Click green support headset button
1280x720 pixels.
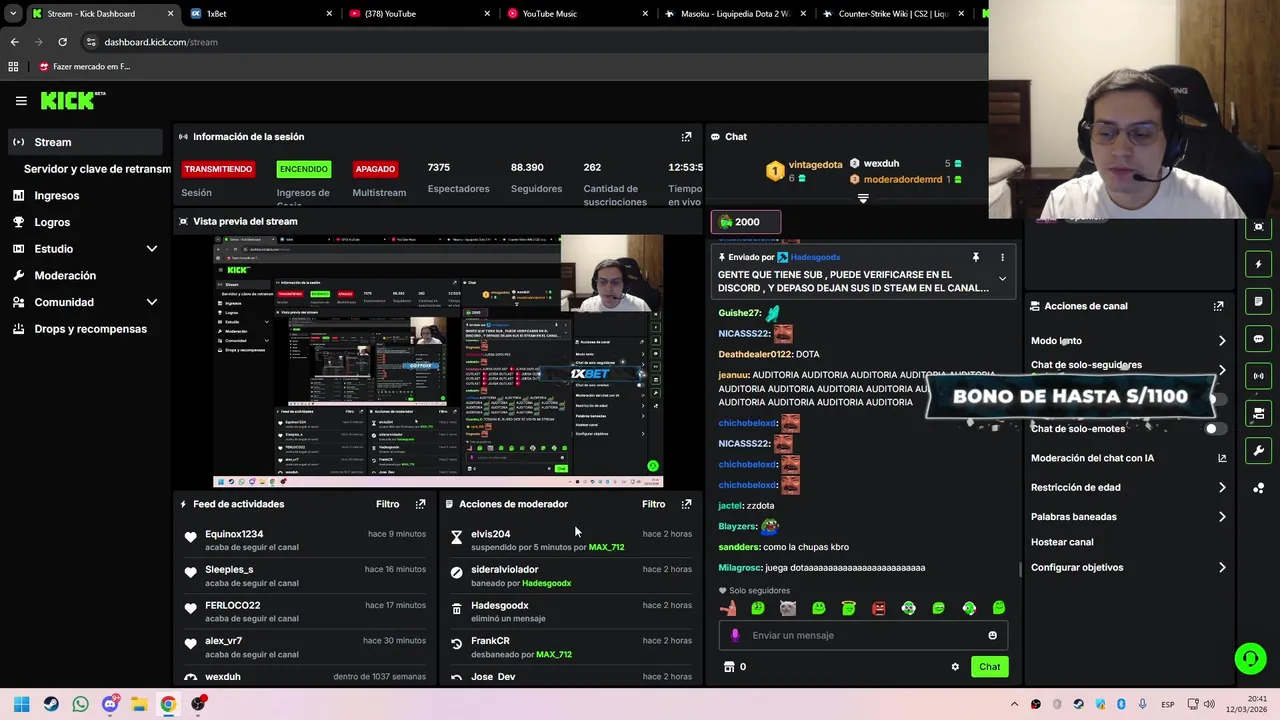[1250, 658]
